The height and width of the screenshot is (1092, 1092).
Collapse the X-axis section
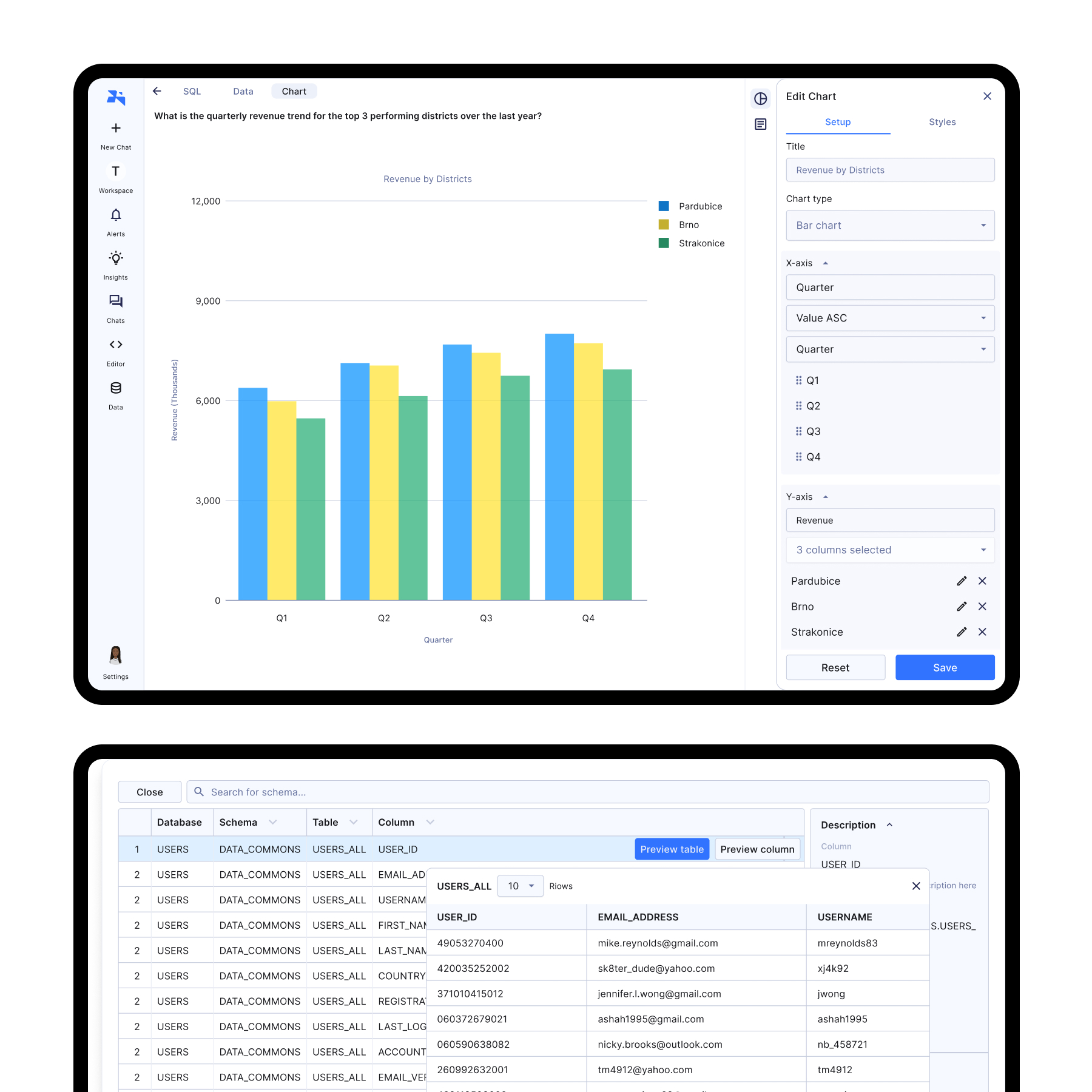(x=825, y=263)
